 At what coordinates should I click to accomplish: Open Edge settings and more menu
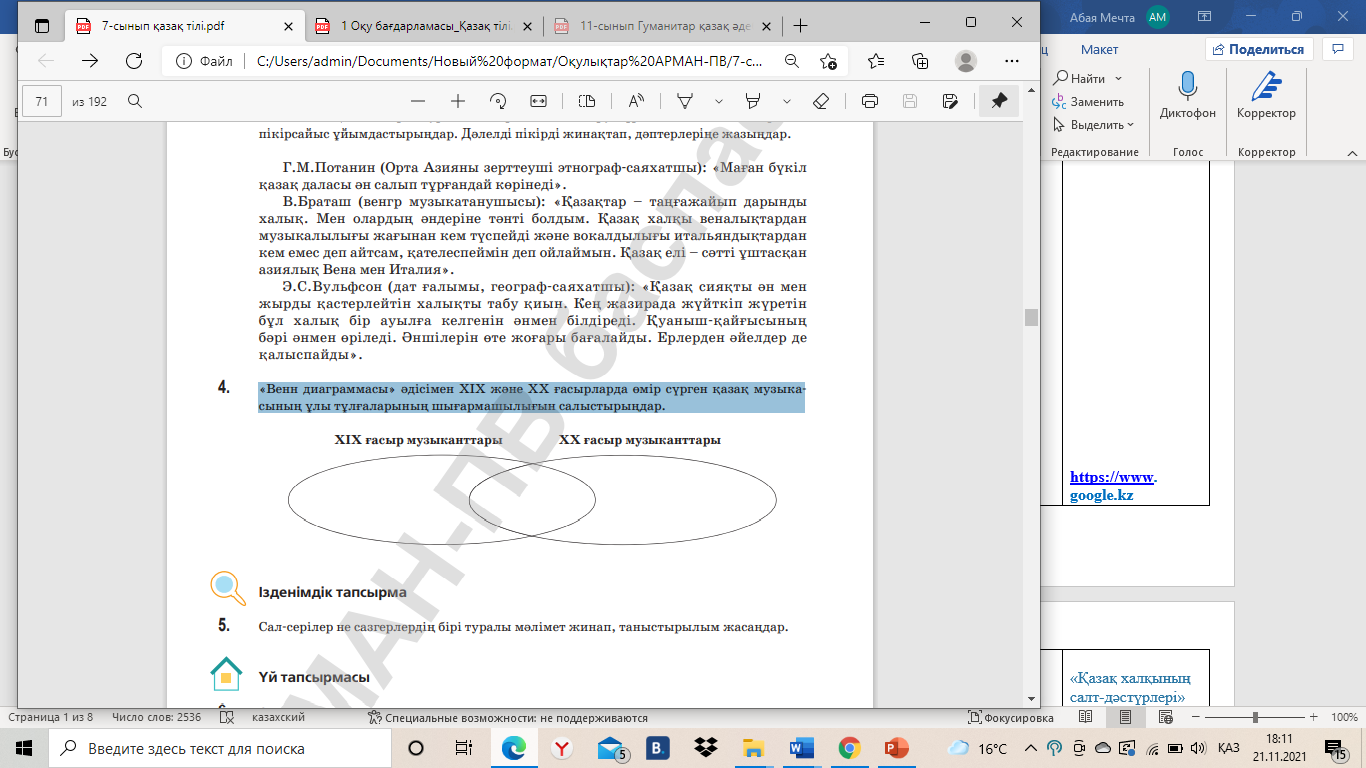tap(1010, 61)
